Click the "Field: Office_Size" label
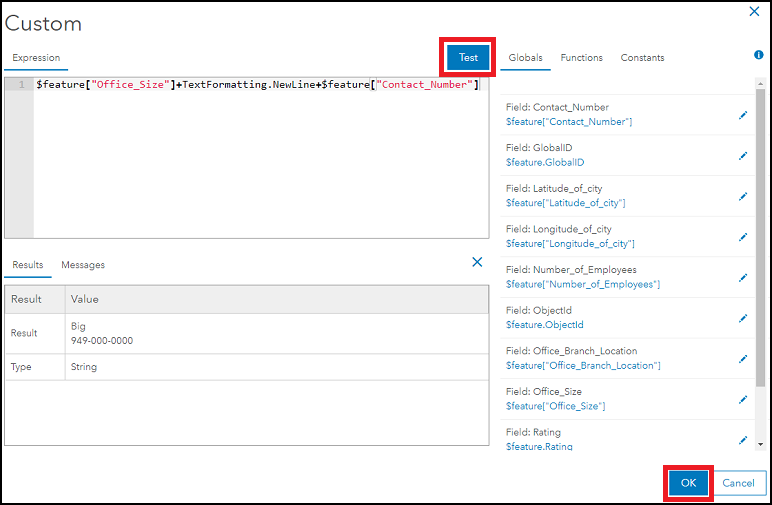This screenshot has width=772, height=505. tap(544, 391)
